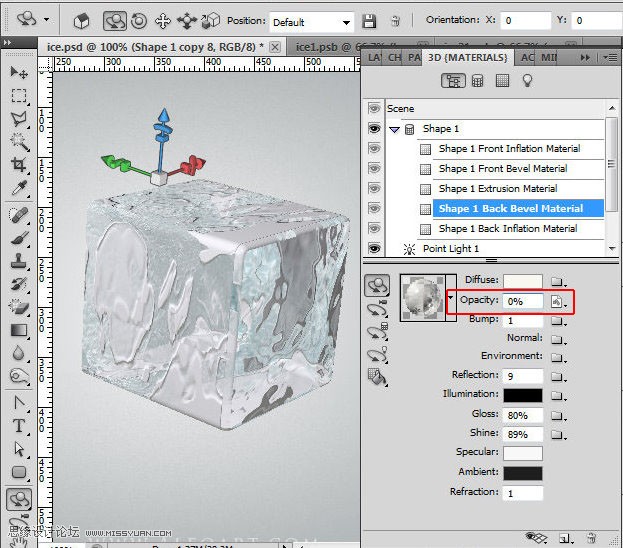The width and height of the screenshot is (623, 548).
Task: Filter 3D panel by meshes
Action: pos(477,81)
